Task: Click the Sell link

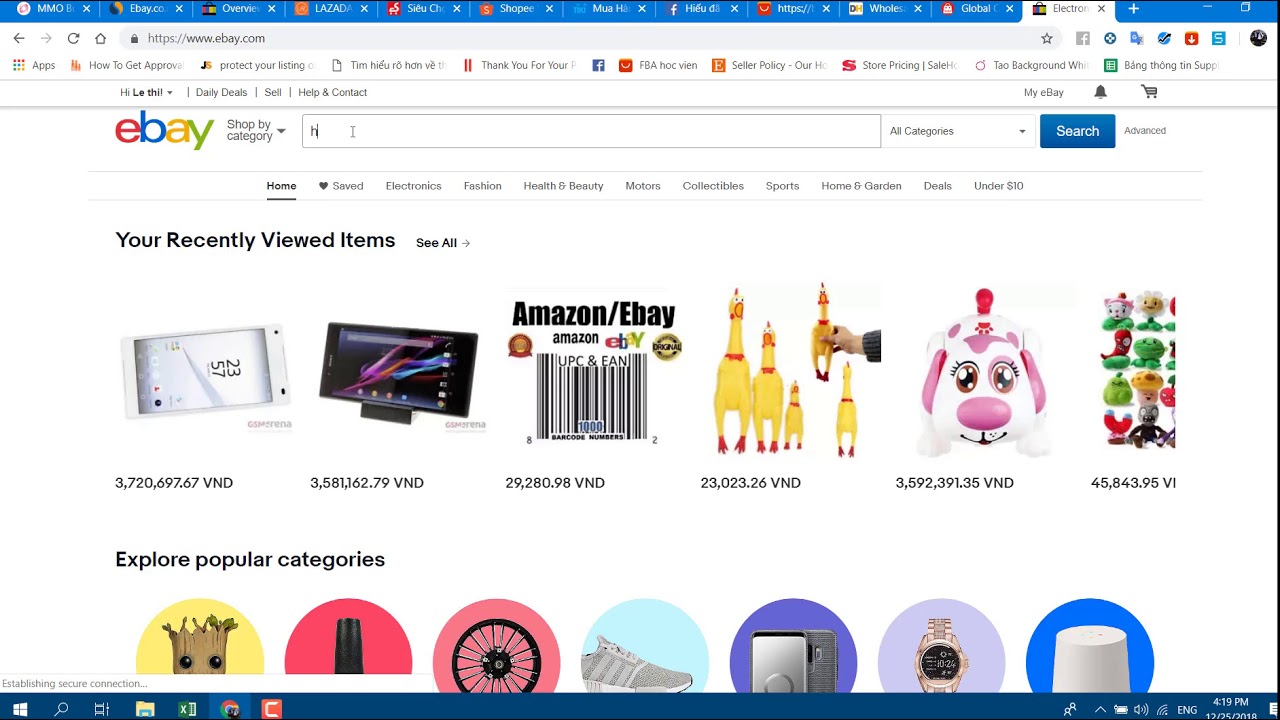Action: [x=273, y=92]
